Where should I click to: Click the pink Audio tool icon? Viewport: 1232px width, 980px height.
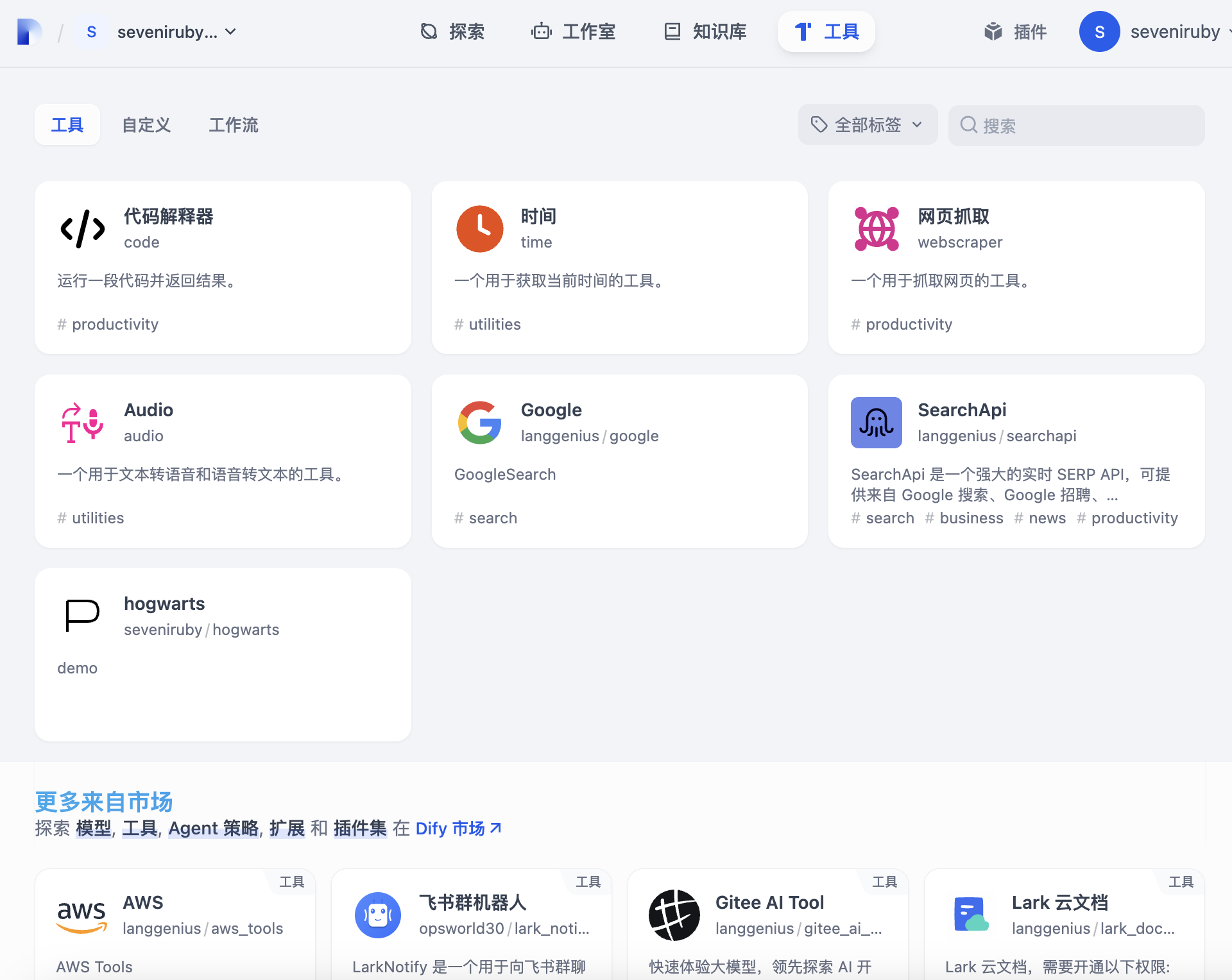pos(83,423)
